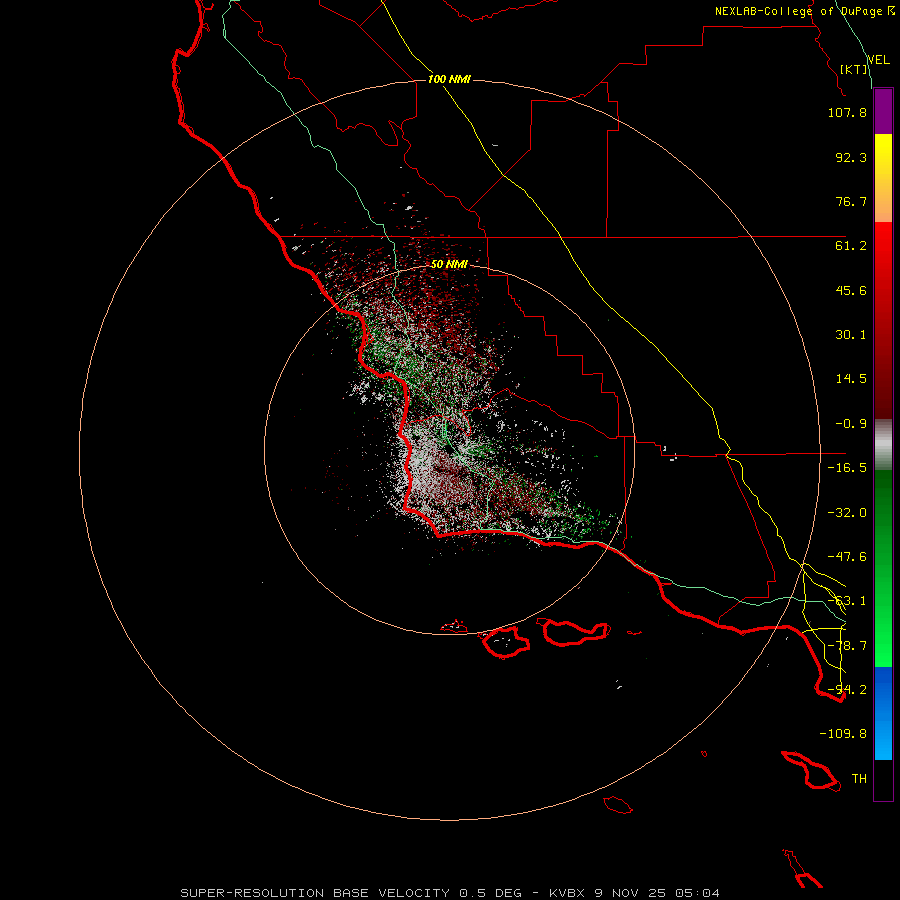Click the -63.1 scale value
The image size is (900, 900).
[847, 601]
